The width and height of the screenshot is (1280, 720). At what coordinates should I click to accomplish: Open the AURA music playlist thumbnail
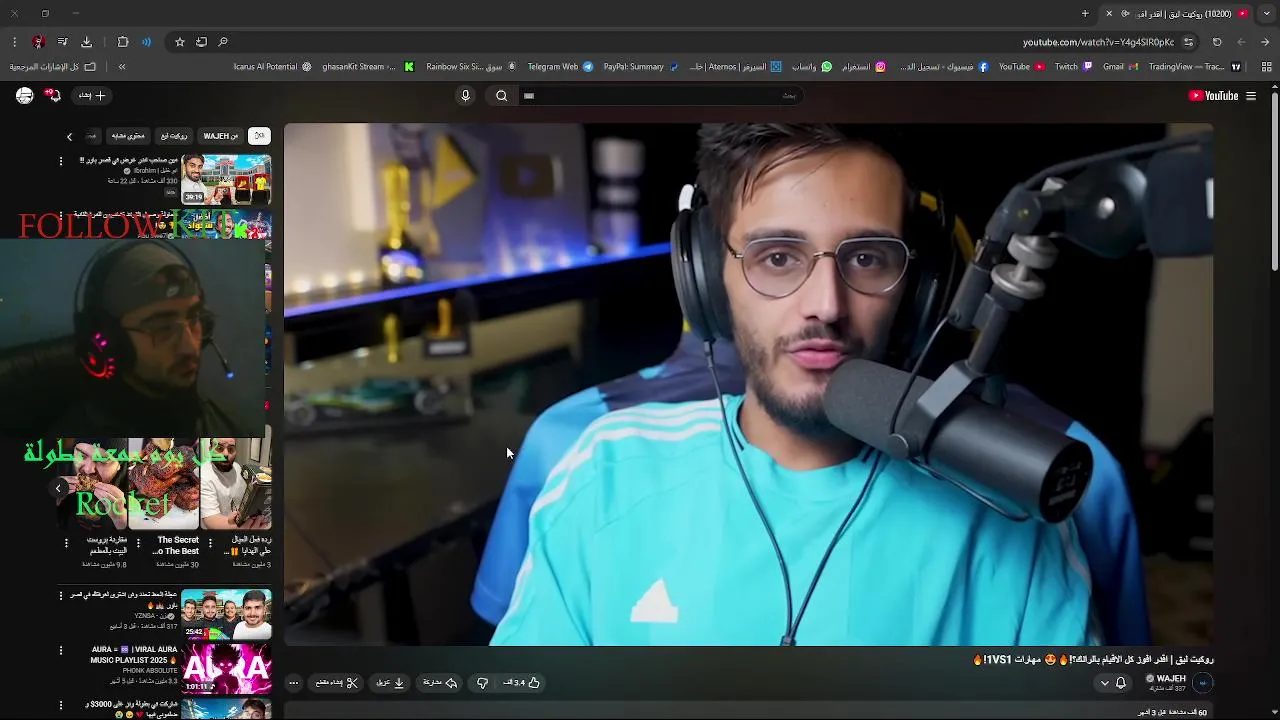(226, 669)
